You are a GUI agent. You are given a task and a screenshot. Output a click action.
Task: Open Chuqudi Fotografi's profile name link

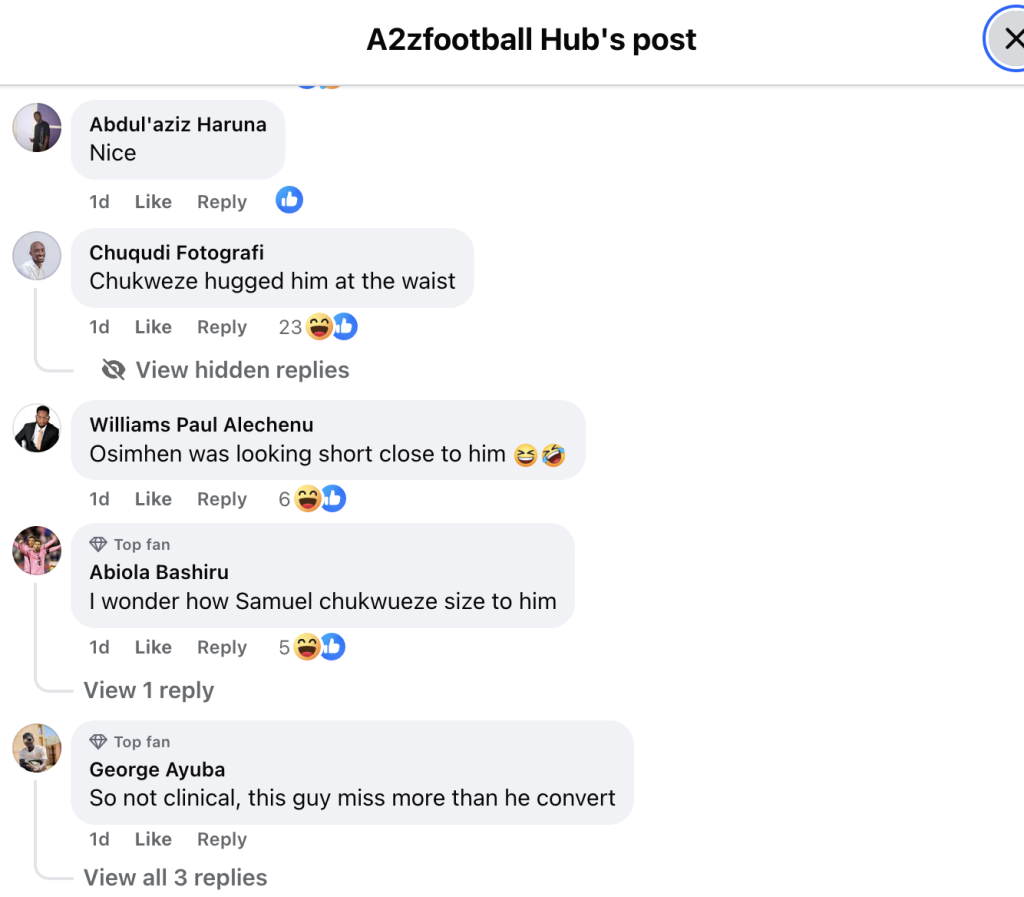(x=177, y=253)
